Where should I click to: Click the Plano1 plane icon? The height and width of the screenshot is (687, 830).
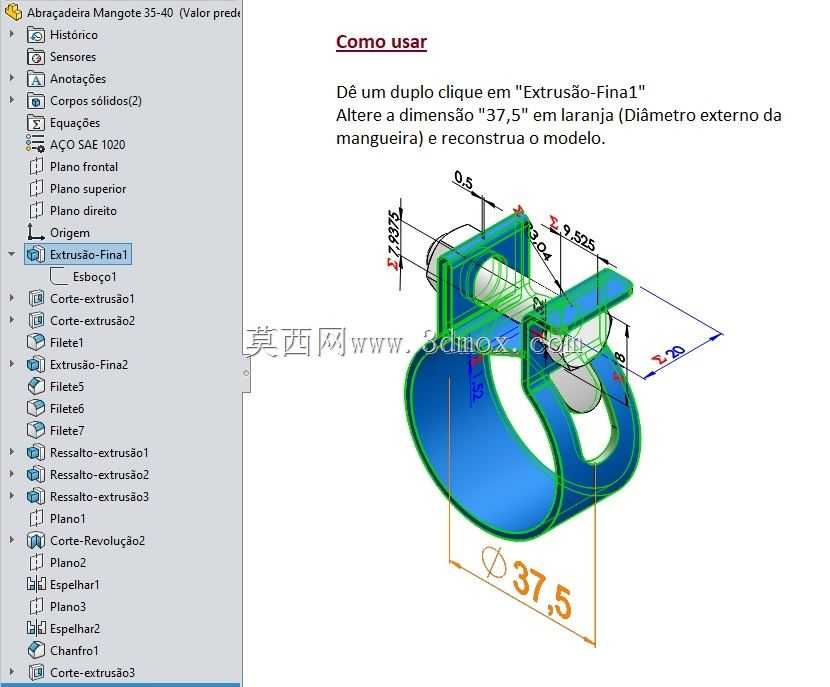35,519
